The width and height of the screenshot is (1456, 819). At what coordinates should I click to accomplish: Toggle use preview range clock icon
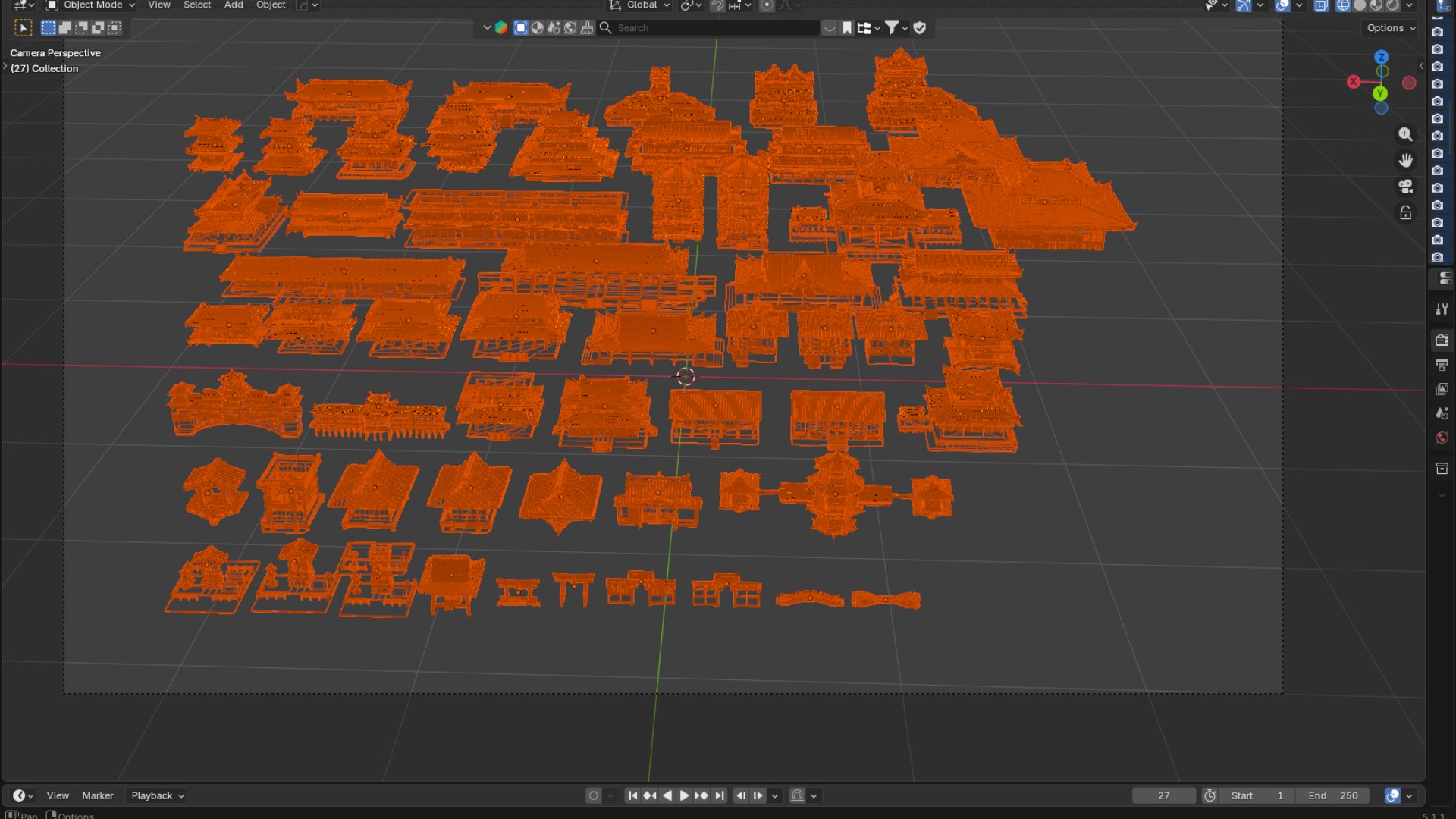[1210, 795]
